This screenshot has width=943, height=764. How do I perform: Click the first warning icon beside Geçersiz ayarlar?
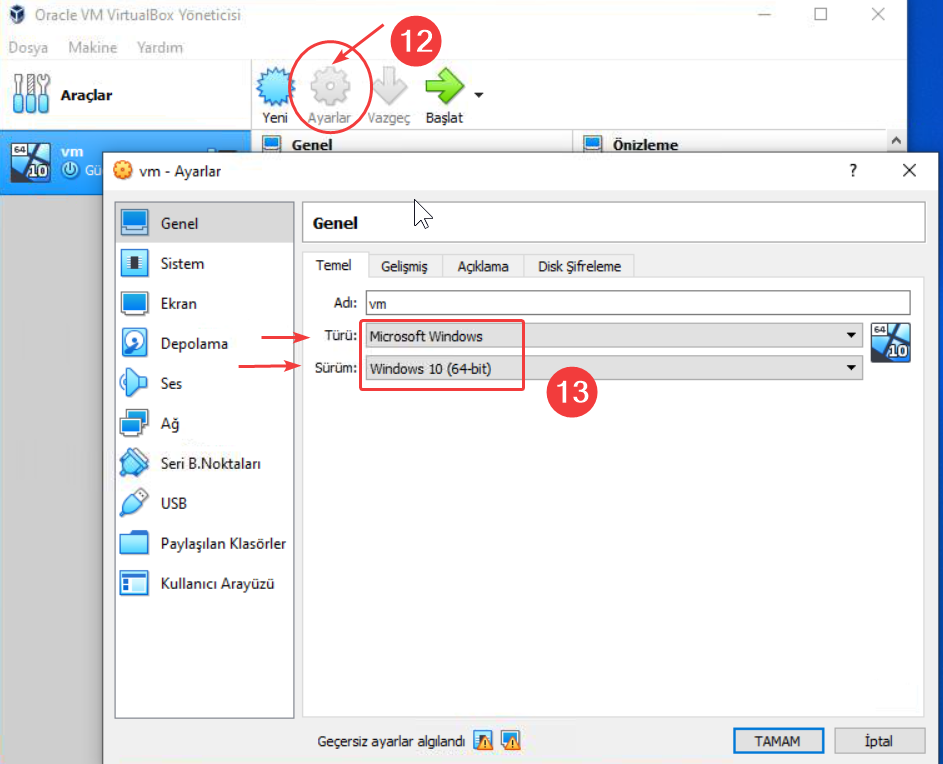[x=483, y=741]
